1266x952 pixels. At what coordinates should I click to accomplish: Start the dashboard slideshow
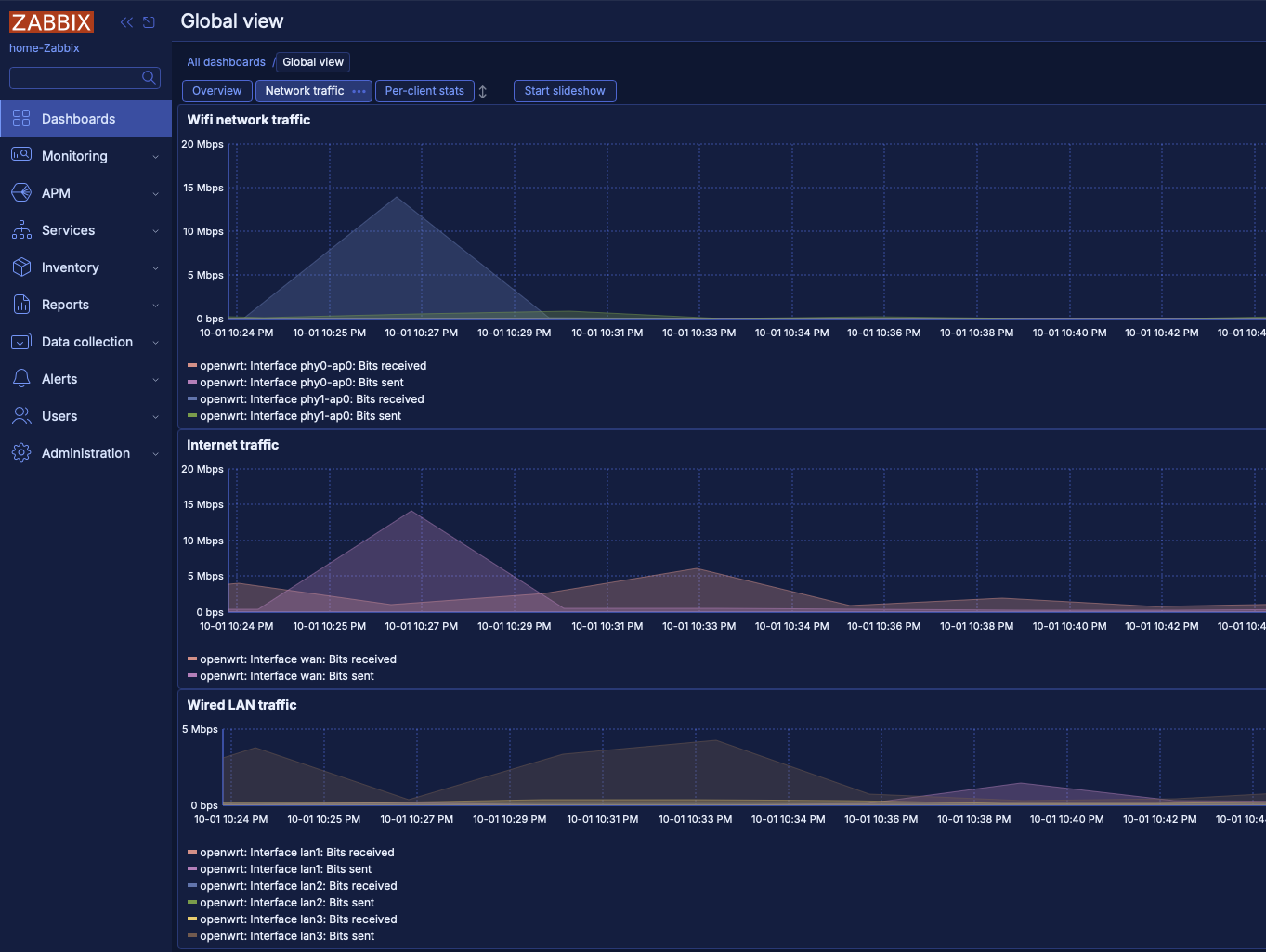pyautogui.click(x=565, y=91)
